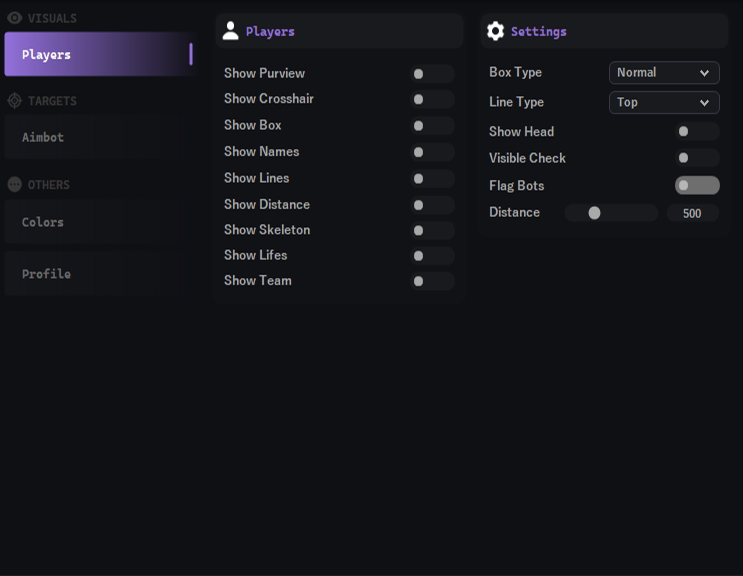
Task: Go to the Colors tab
Action: (x=94, y=222)
